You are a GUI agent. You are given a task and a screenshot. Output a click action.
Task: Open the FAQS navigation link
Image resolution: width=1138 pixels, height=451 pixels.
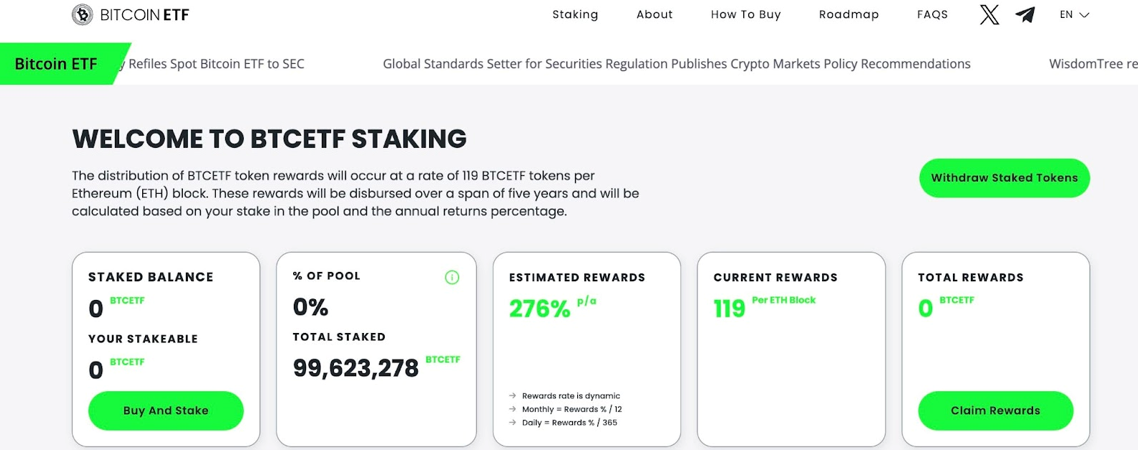coord(932,15)
